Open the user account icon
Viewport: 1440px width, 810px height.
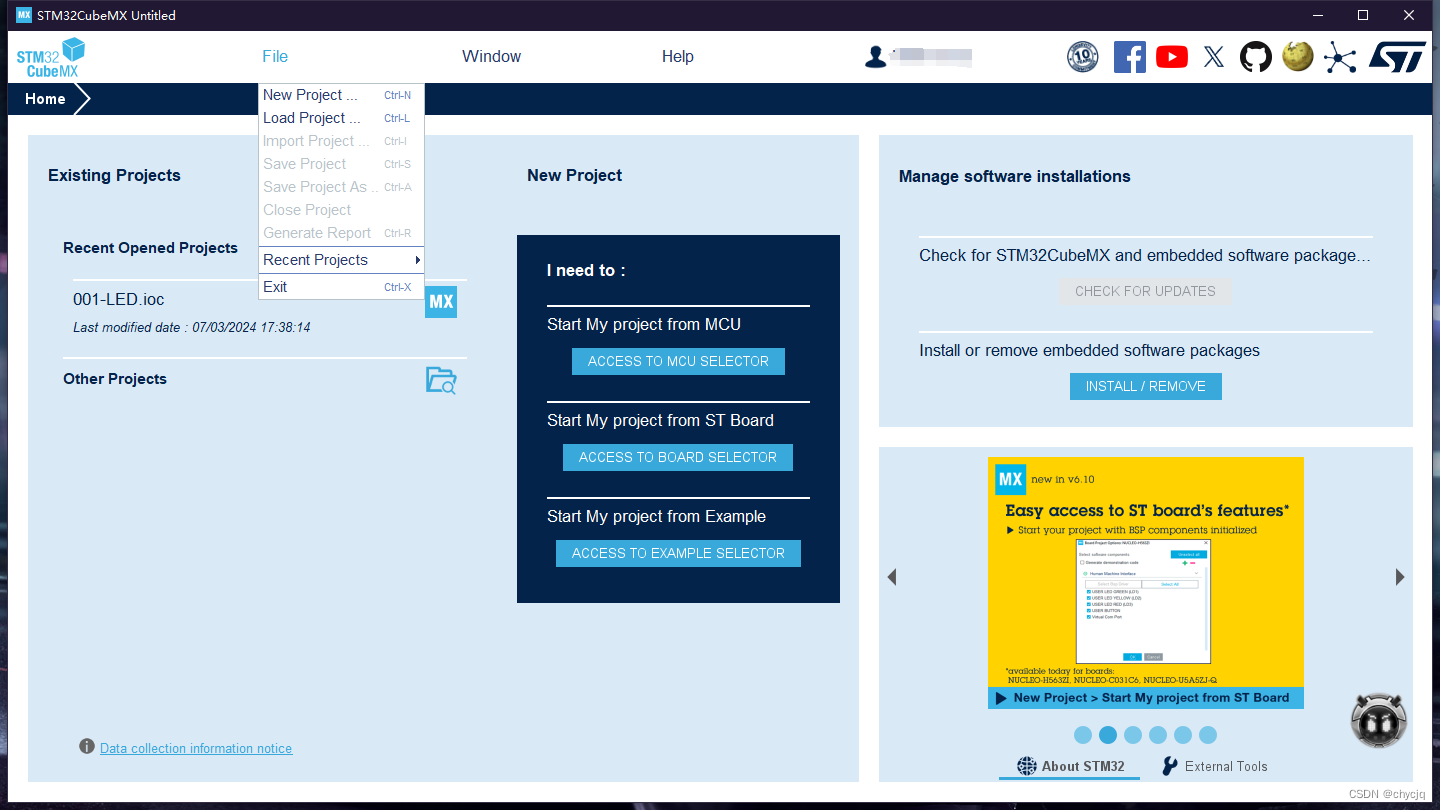[876, 57]
